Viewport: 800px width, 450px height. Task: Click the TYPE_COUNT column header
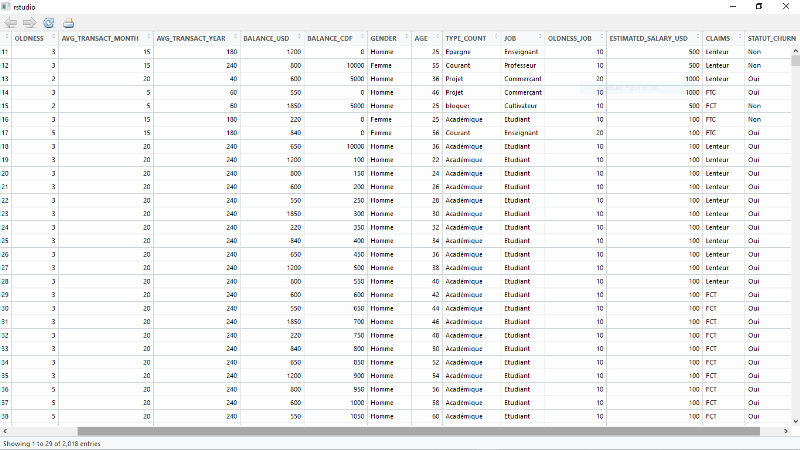(x=466, y=39)
